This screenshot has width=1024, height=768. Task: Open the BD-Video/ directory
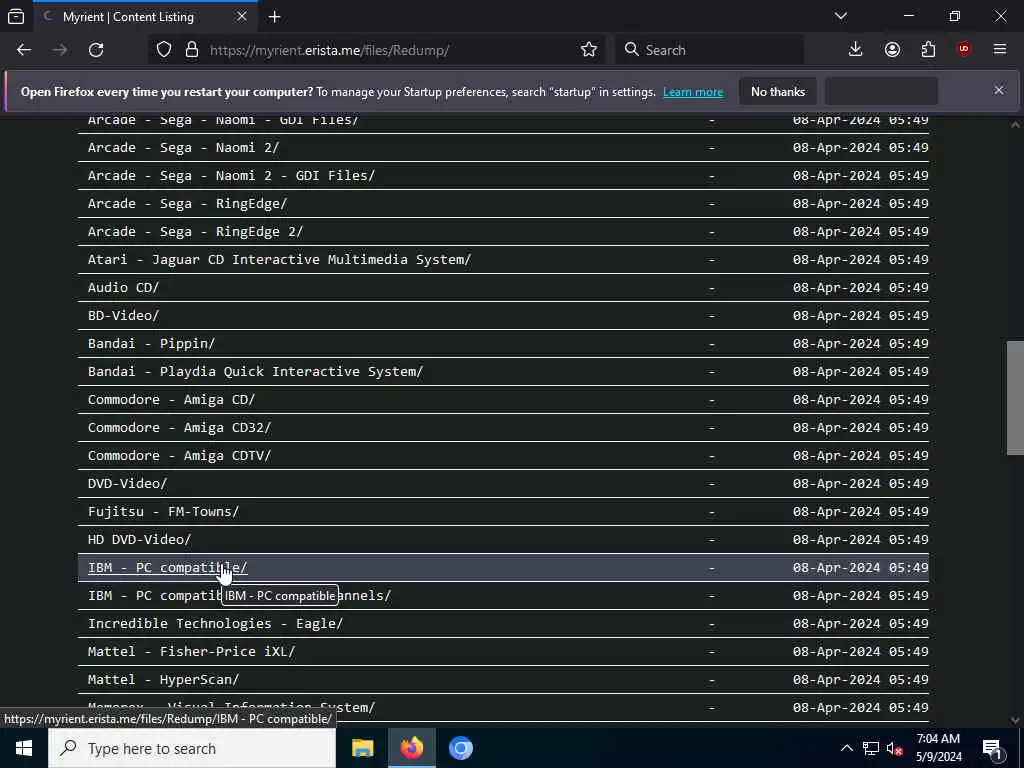point(123,316)
